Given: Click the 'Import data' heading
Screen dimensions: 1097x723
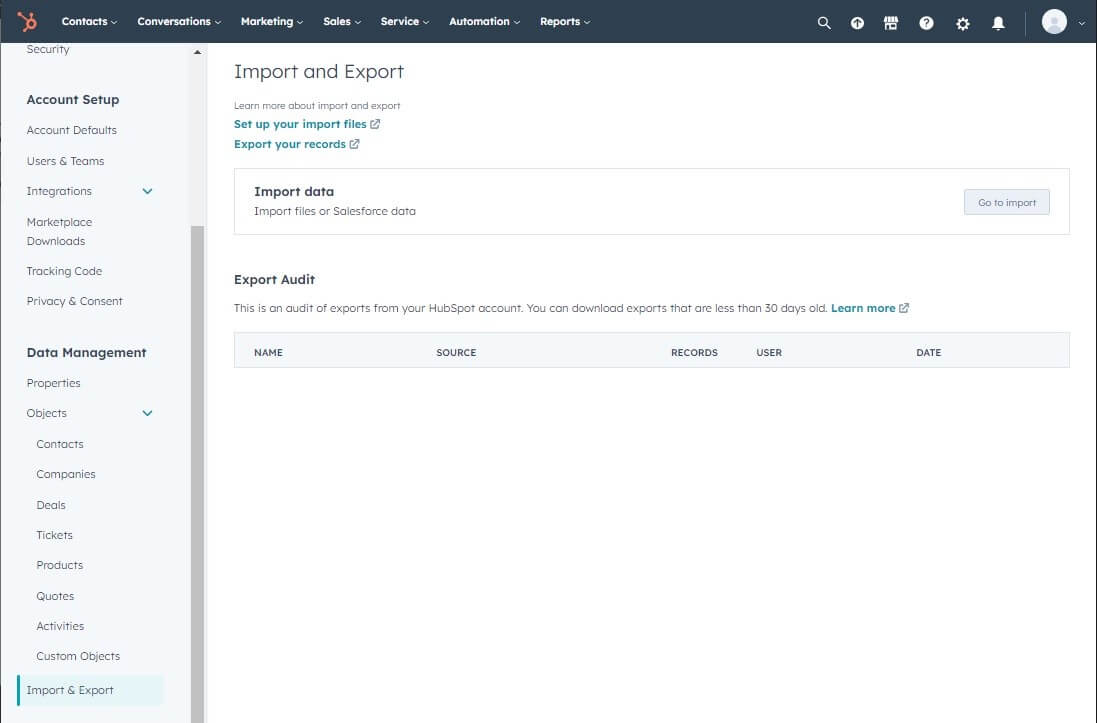Looking at the screenshot, I should click(x=294, y=191).
